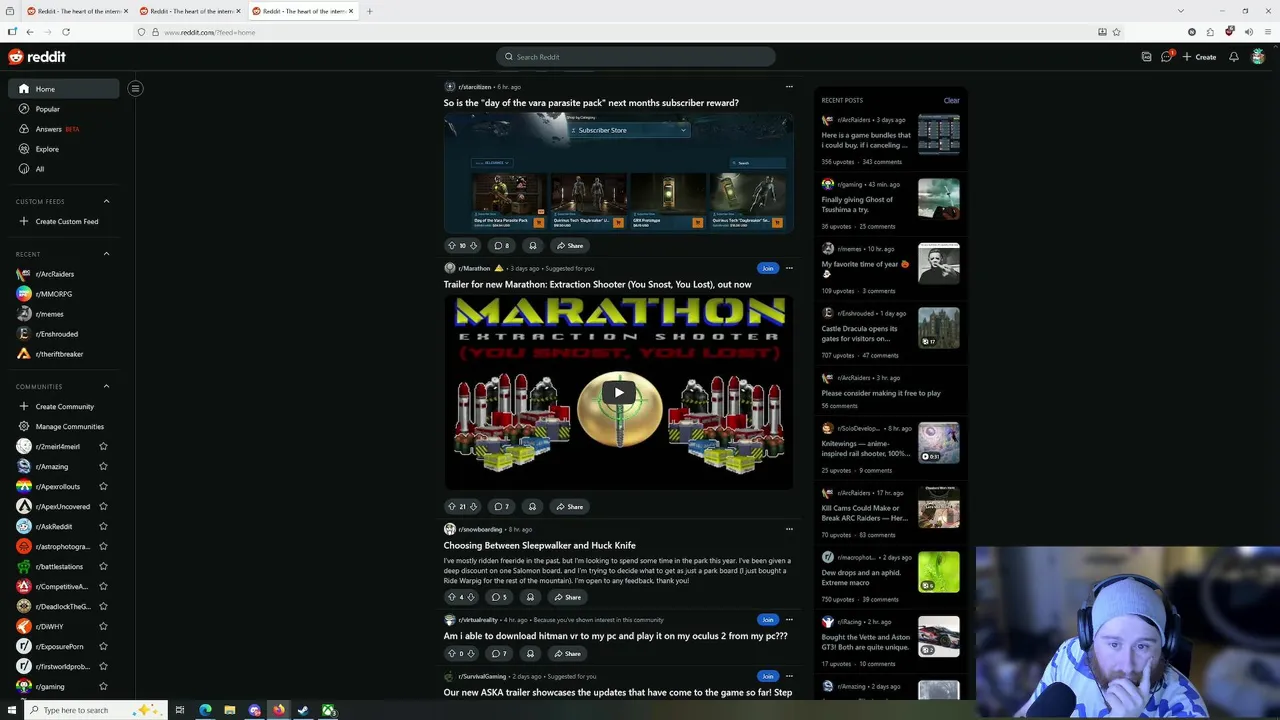Screen dimensions: 1280x720
Task: Collapse the Custom Feeds section
Action: click(106, 201)
